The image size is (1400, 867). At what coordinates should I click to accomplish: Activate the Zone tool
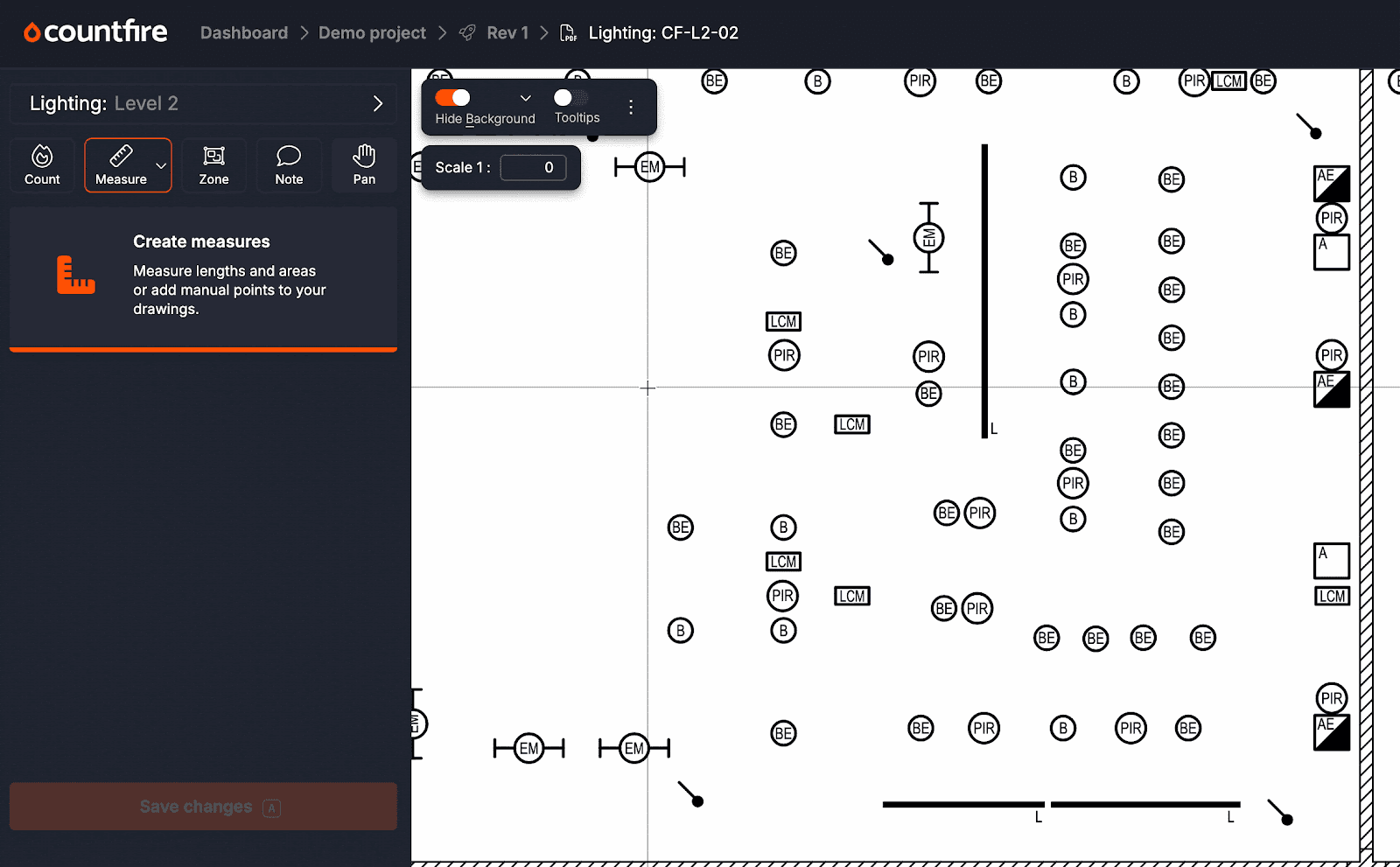(213, 165)
